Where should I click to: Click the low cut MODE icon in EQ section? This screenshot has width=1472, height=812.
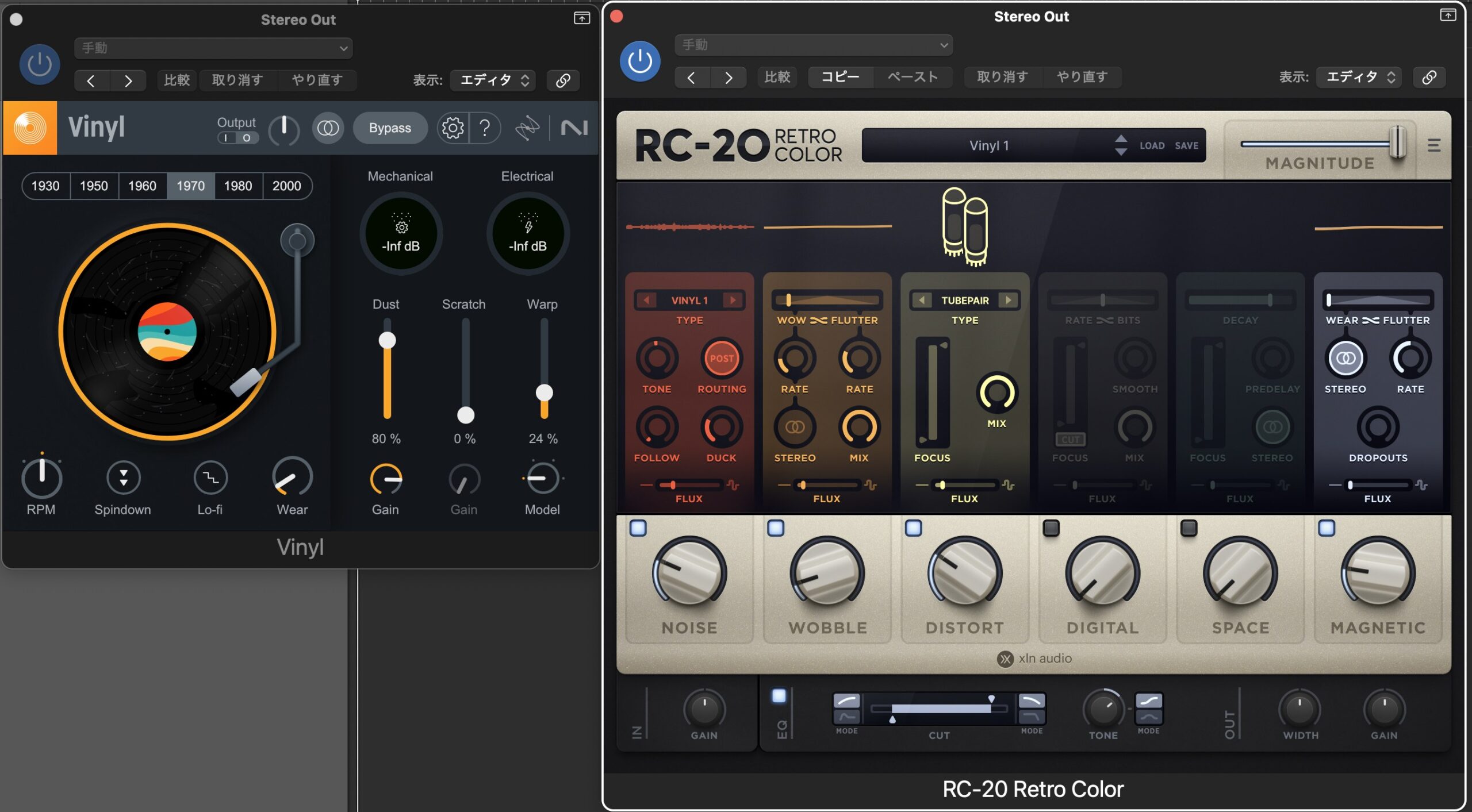click(x=846, y=709)
